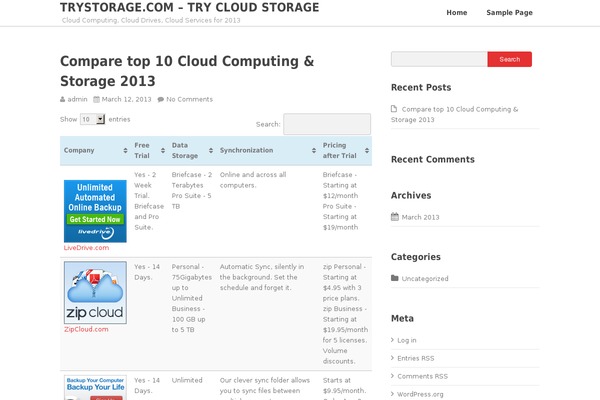Sort by Pricing after Trial arrows
This screenshot has width=600, height=400.
point(367,150)
